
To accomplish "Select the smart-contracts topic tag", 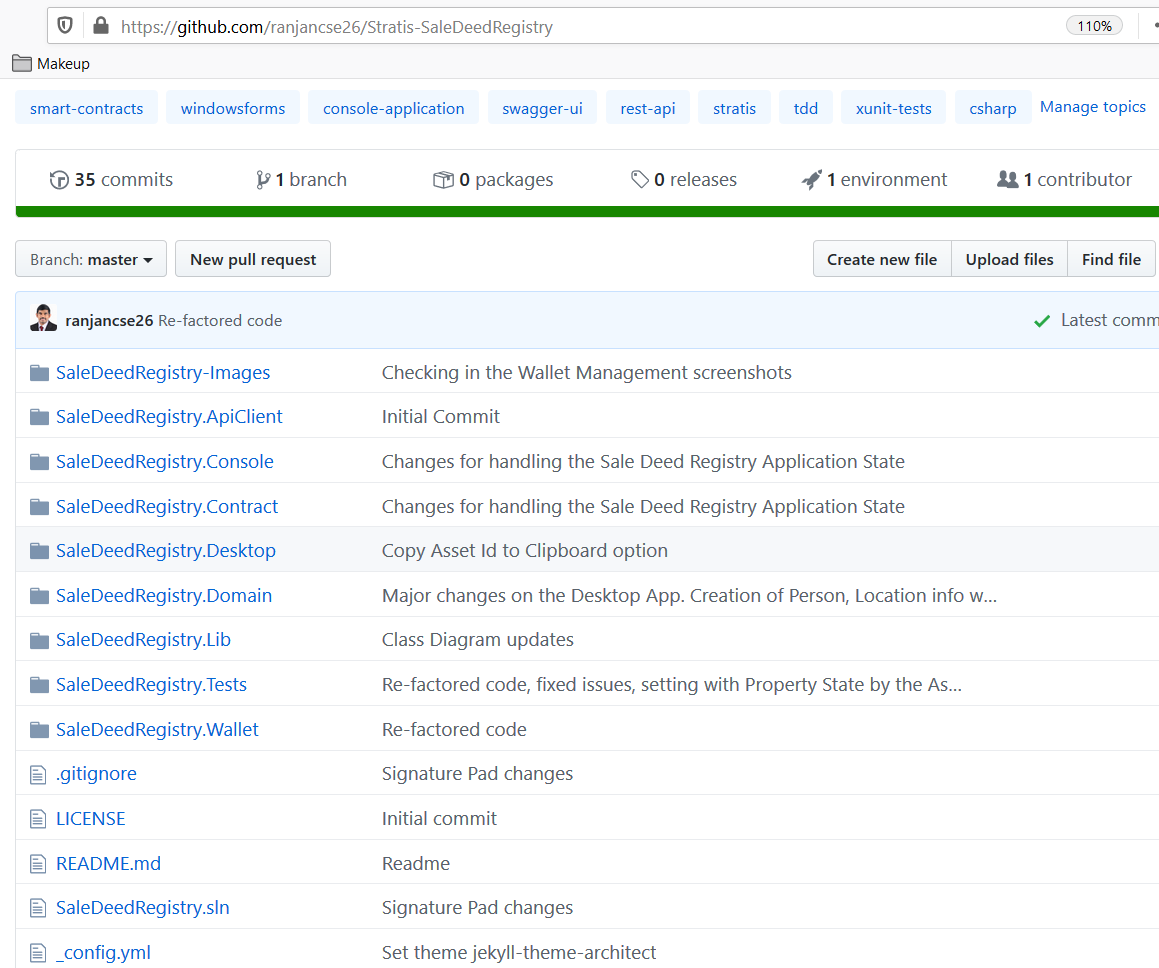I will [x=86, y=108].
